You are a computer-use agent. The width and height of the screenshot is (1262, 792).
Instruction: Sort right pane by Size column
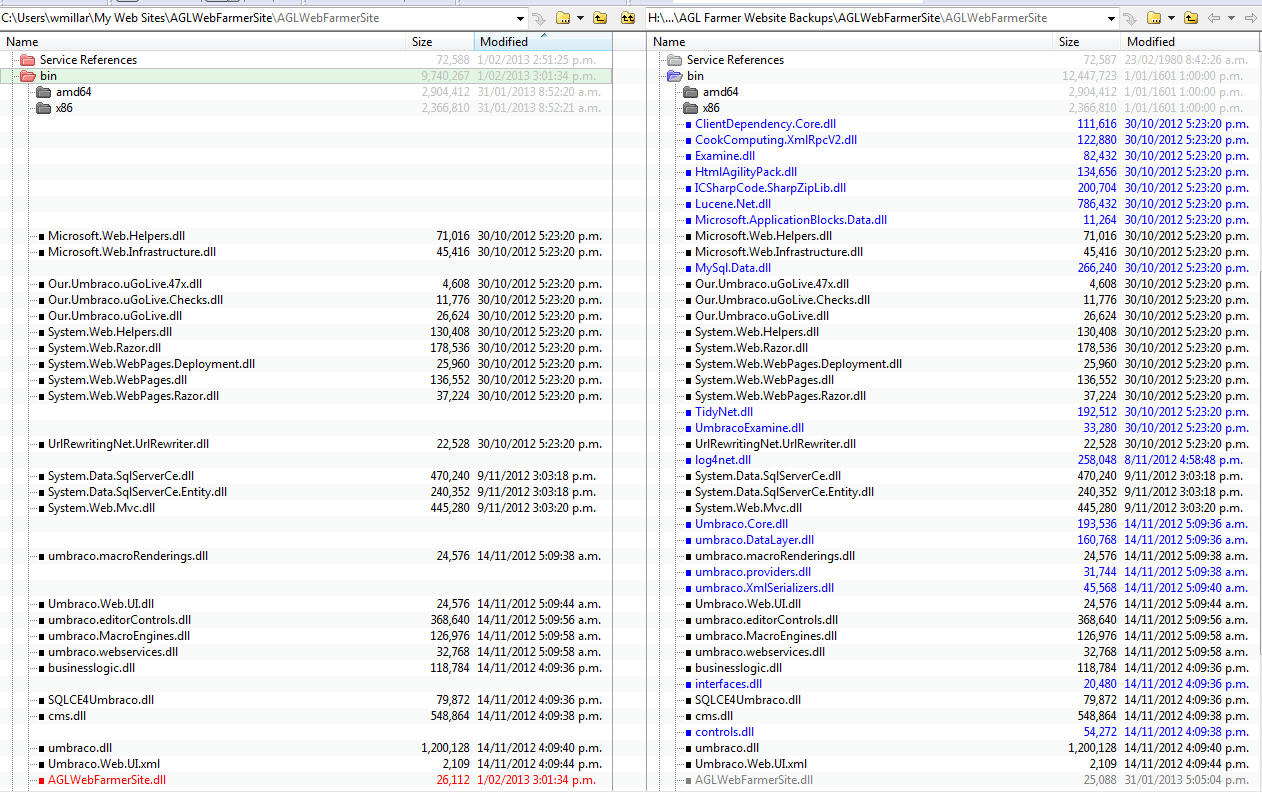1088,42
